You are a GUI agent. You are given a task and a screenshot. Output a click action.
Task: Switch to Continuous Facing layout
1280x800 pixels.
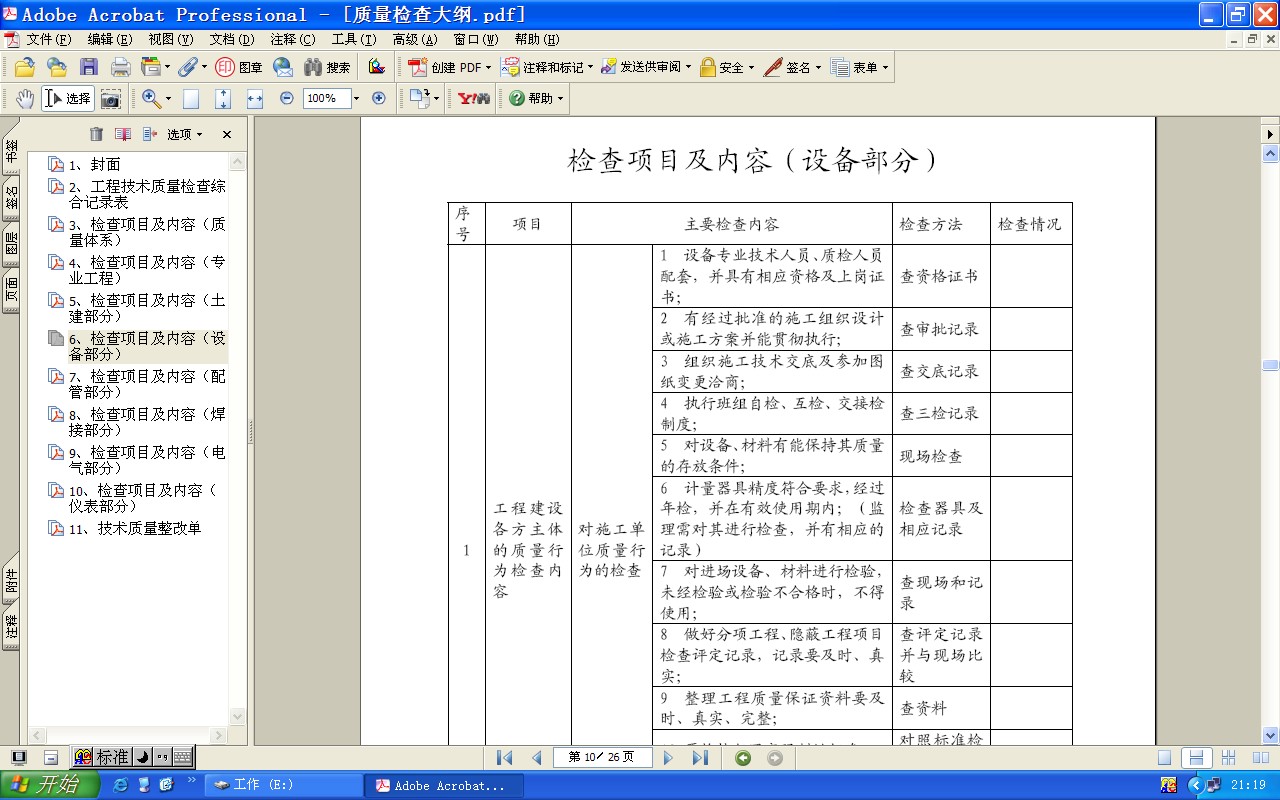[1228, 758]
